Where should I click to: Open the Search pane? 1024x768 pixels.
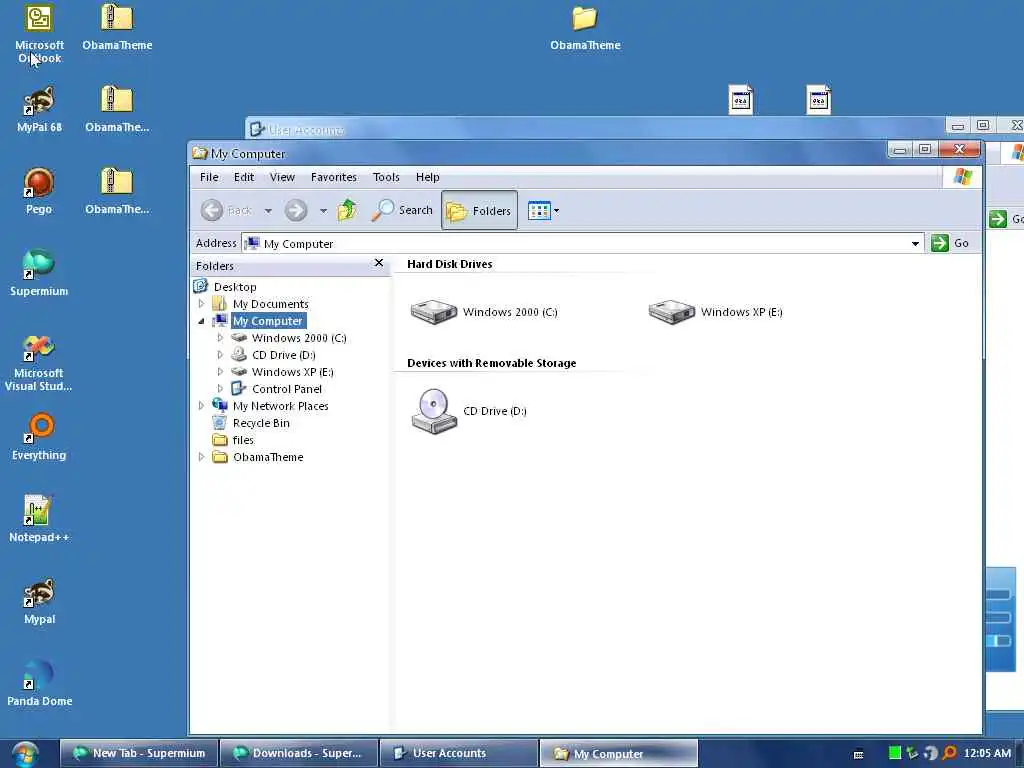[x=402, y=210]
